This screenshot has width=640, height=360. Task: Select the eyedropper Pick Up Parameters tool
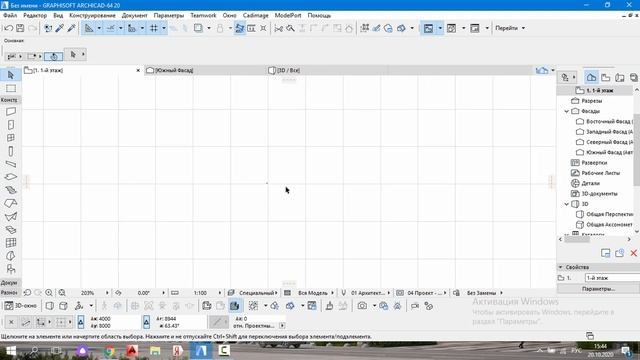point(60,28)
